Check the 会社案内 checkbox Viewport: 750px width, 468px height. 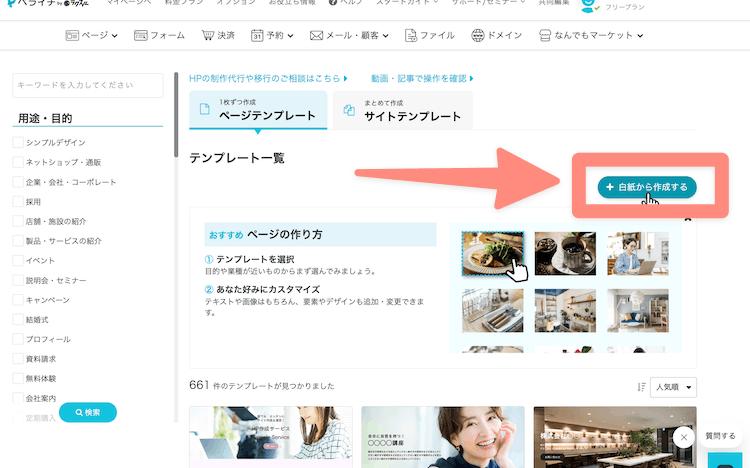coord(18,398)
